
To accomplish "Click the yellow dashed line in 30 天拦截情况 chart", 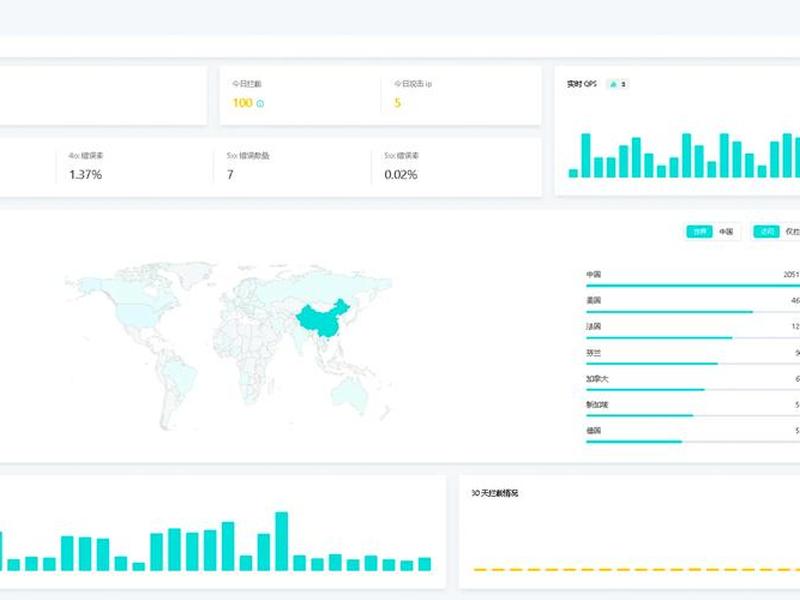I will 636,569.
